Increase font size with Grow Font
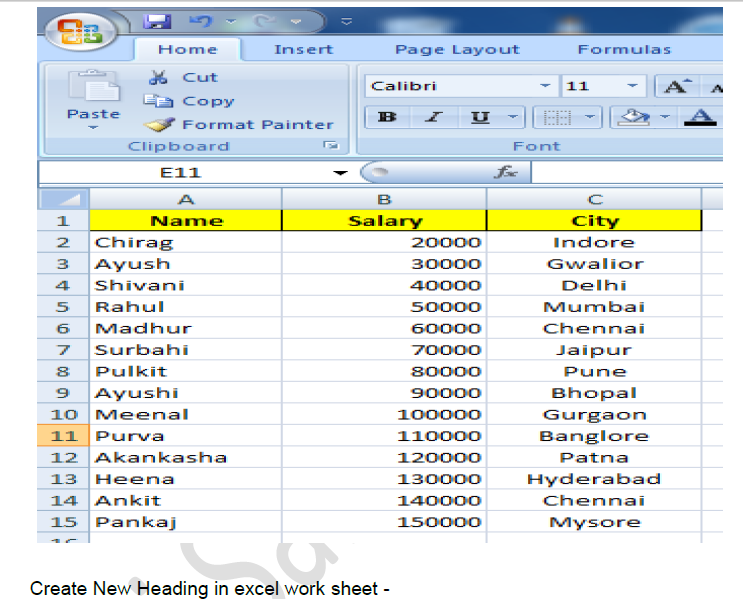The width and height of the screenshot is (743, 599). coord(676,86)
